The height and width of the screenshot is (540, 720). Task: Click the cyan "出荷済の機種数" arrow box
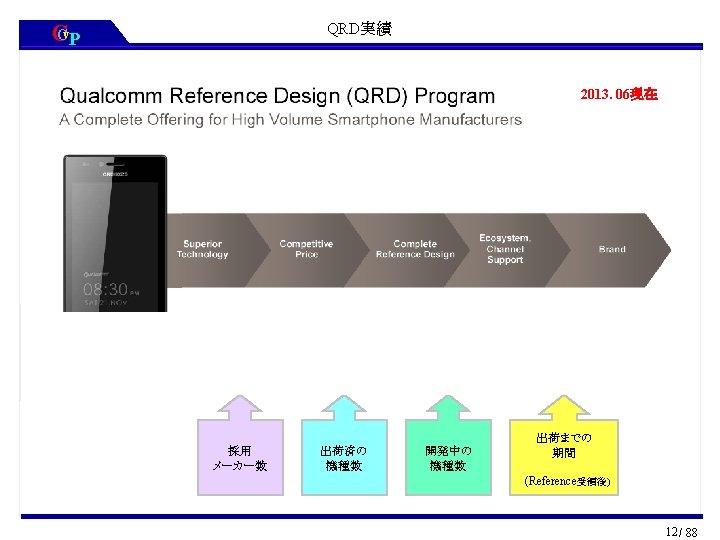tap(344, 445)
